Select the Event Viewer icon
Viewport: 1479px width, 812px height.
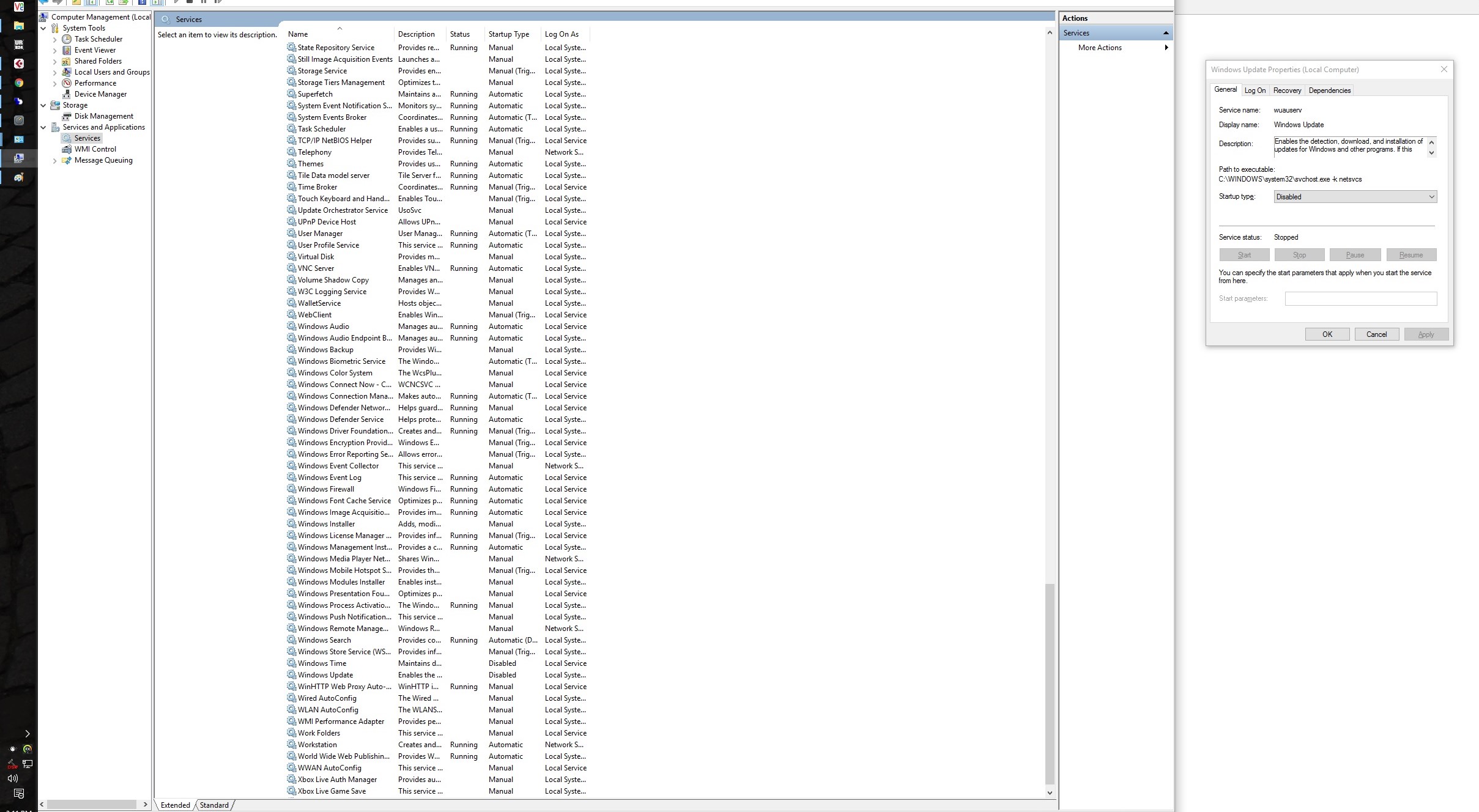[67, 50]
